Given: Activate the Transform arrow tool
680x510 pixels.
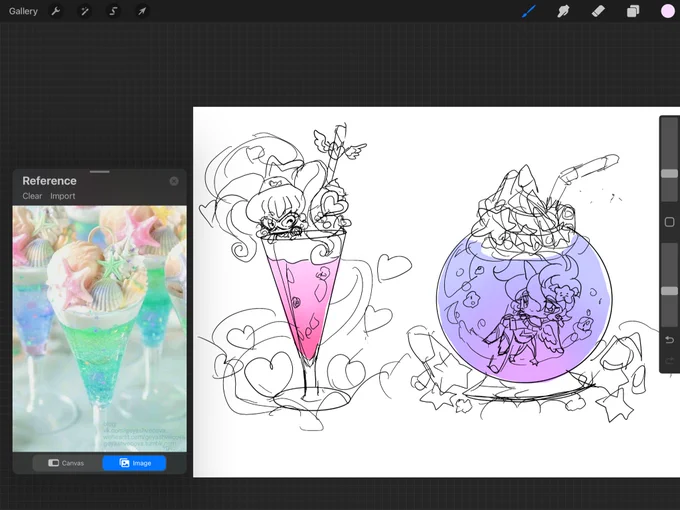Looking at the screenshot, I should pos(142,11).
